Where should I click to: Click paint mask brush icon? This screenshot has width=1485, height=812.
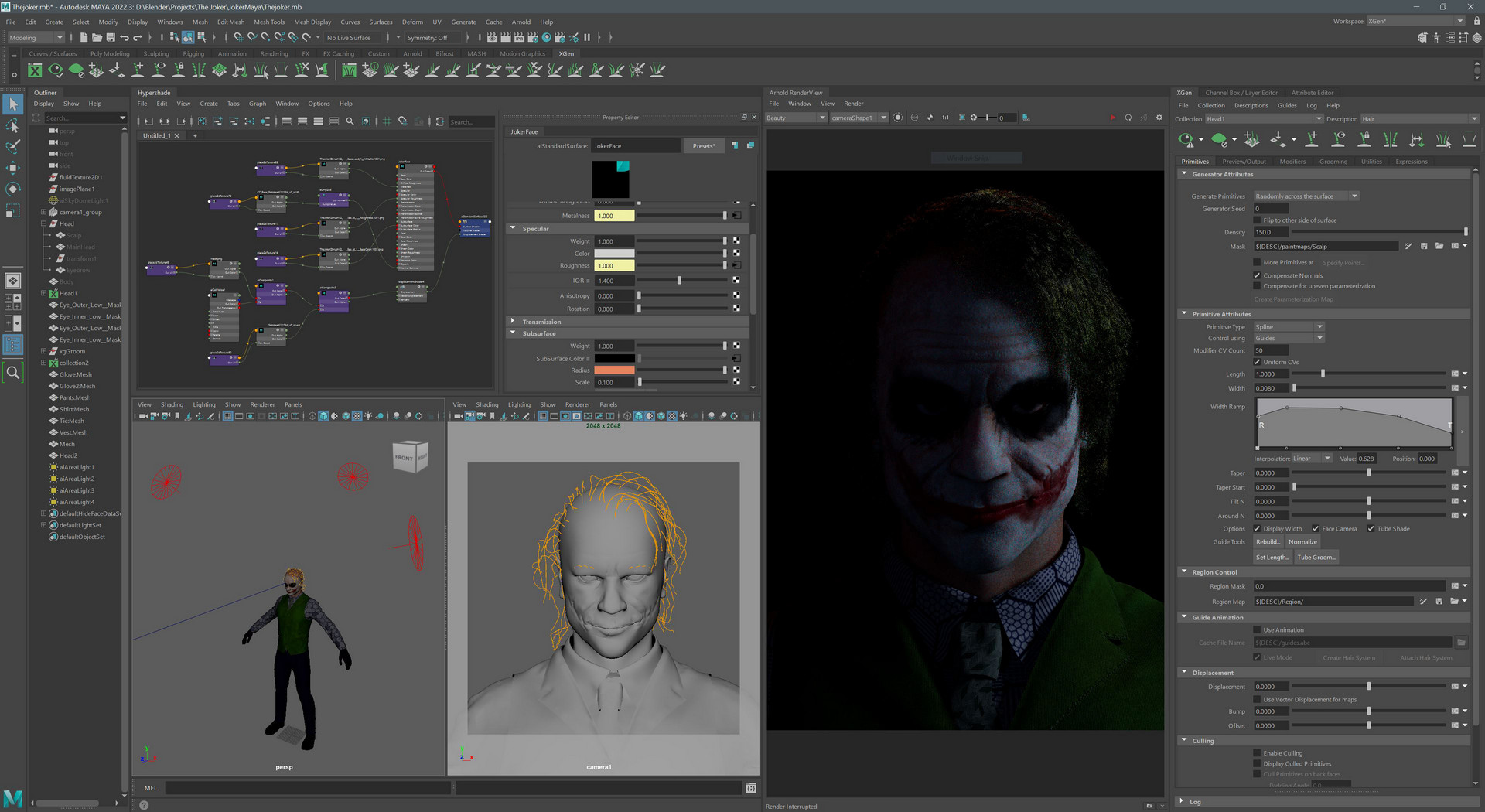click(1408, 247)
